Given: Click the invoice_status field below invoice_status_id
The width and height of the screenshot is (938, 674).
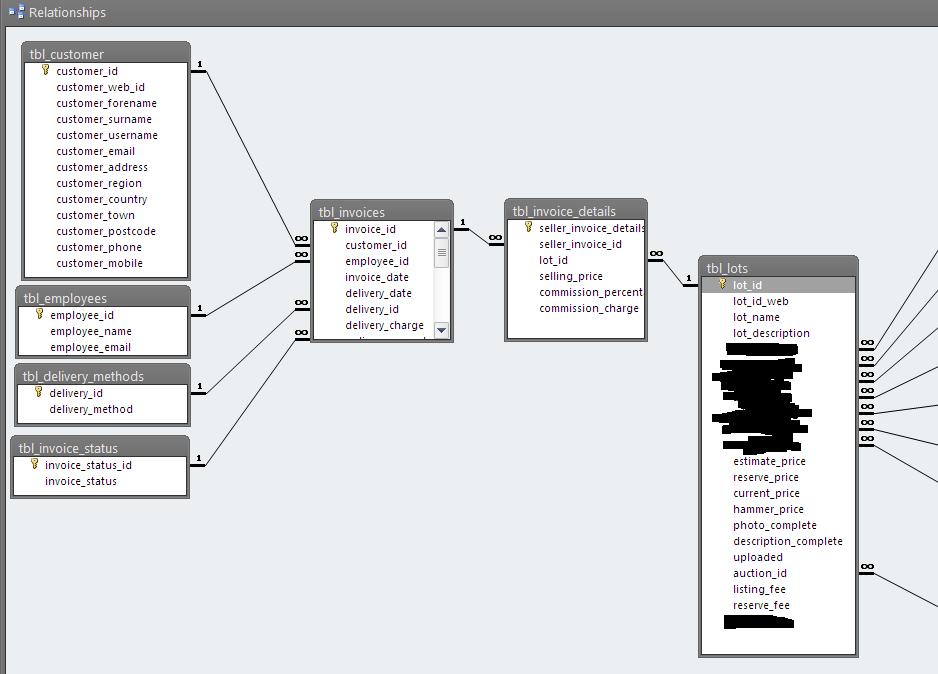Looking at the screenshot, I should [81, 481].
